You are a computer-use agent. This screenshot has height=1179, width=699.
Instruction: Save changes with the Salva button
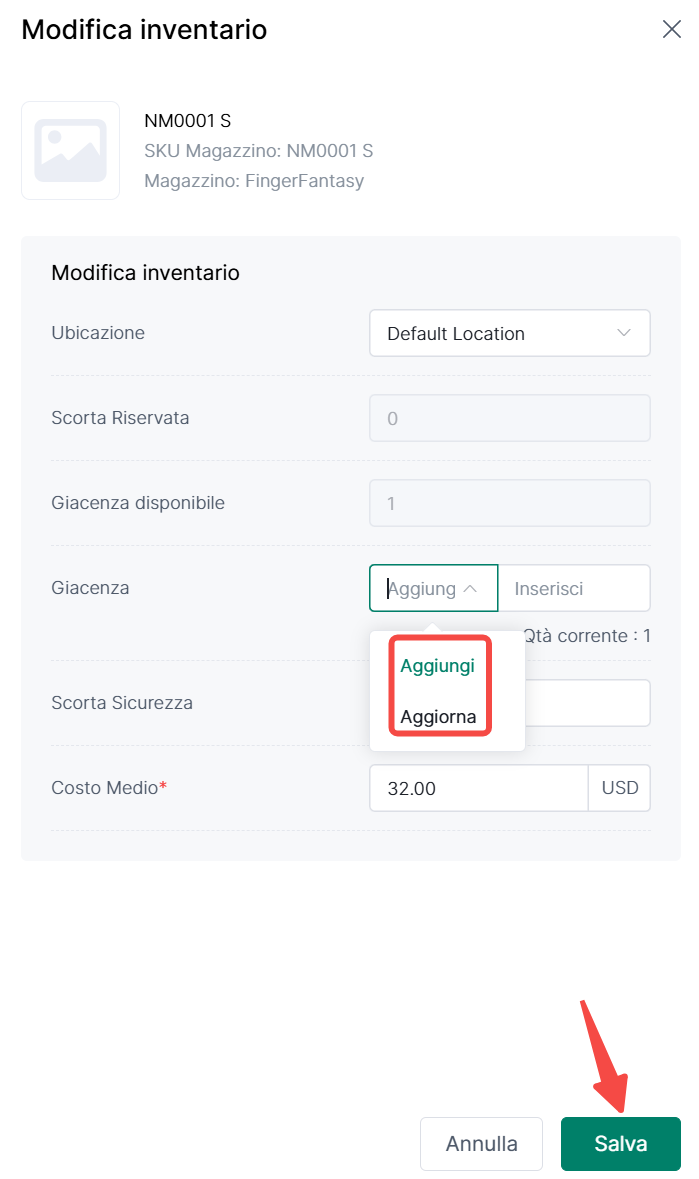pyautogui.click(x=620, y=1143)
